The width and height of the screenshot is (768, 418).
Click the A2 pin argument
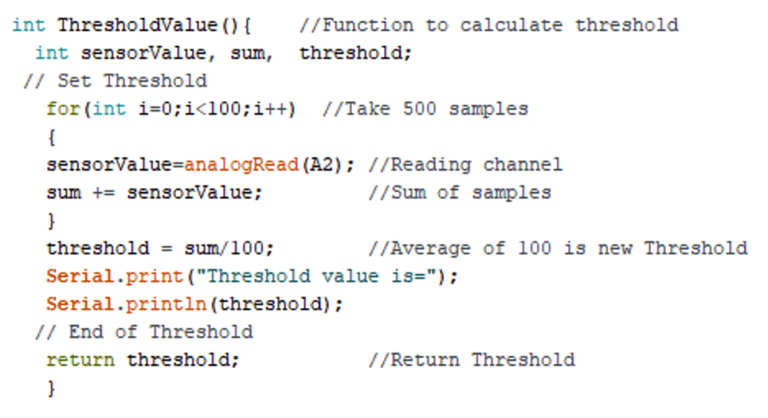(322, 165)
